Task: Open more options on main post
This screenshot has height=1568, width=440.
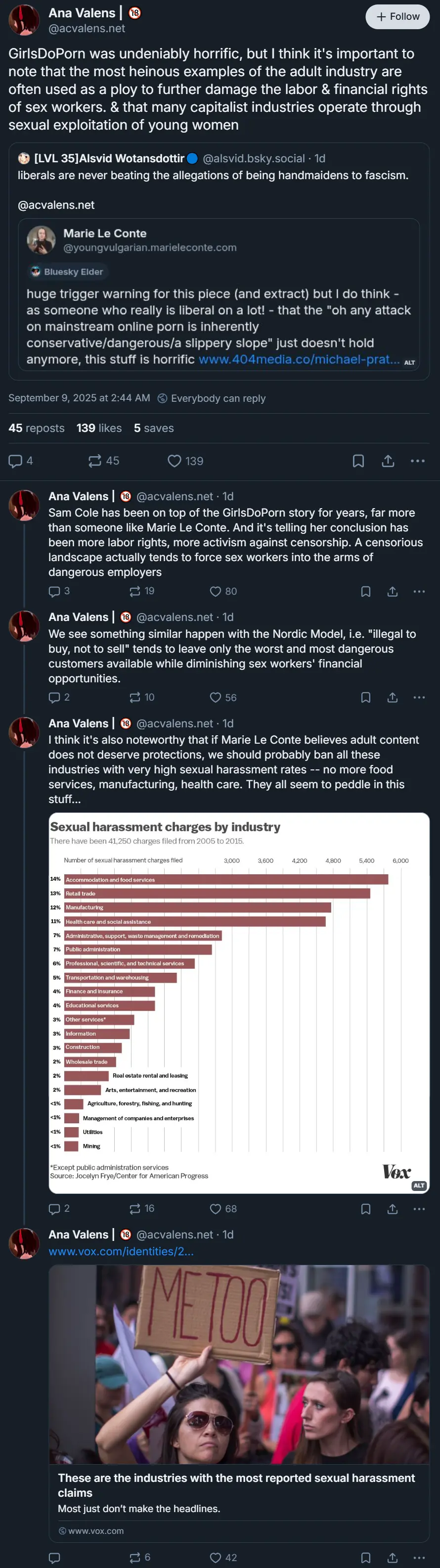Action: tap(417, 461)
